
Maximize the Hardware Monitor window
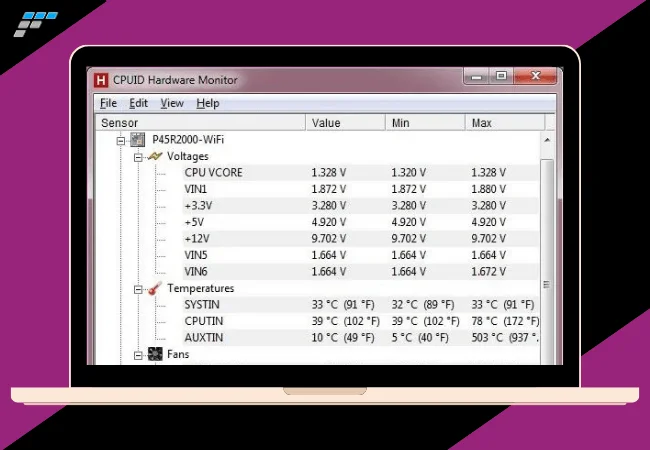(501, 76)
